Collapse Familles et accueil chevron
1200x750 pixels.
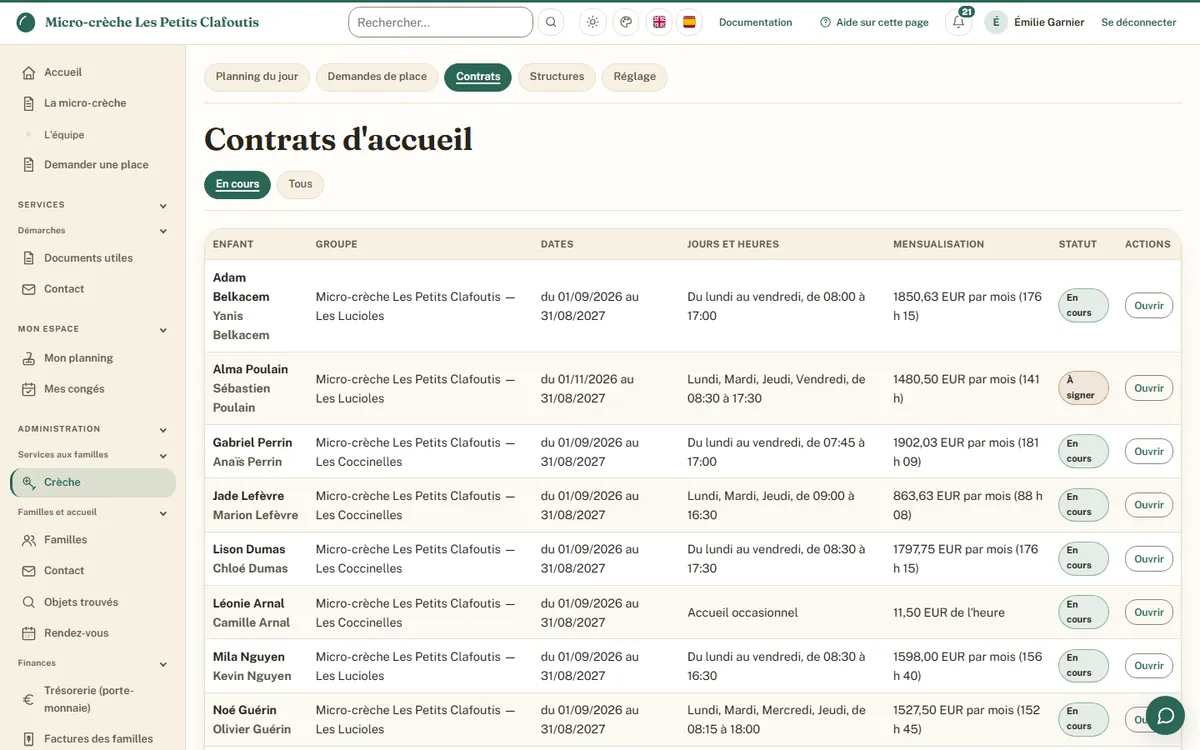point(163,513)
